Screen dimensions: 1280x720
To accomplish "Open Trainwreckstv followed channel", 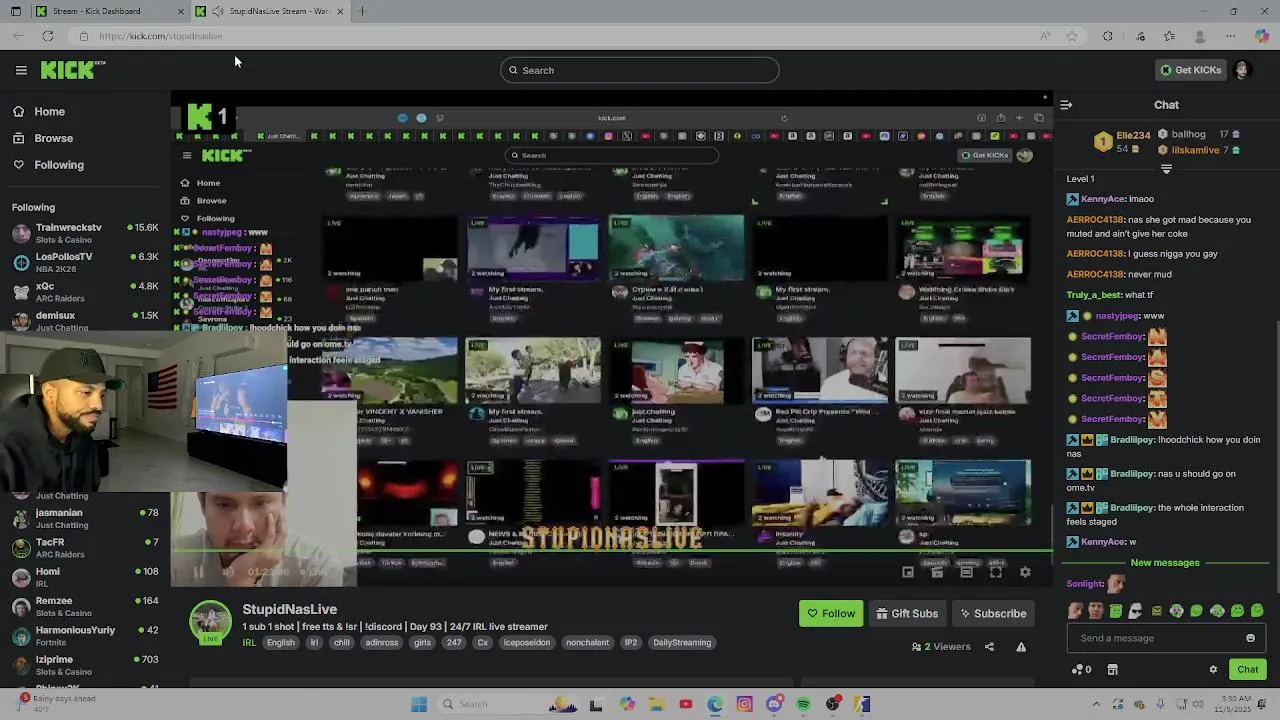I will pos(85,233).
